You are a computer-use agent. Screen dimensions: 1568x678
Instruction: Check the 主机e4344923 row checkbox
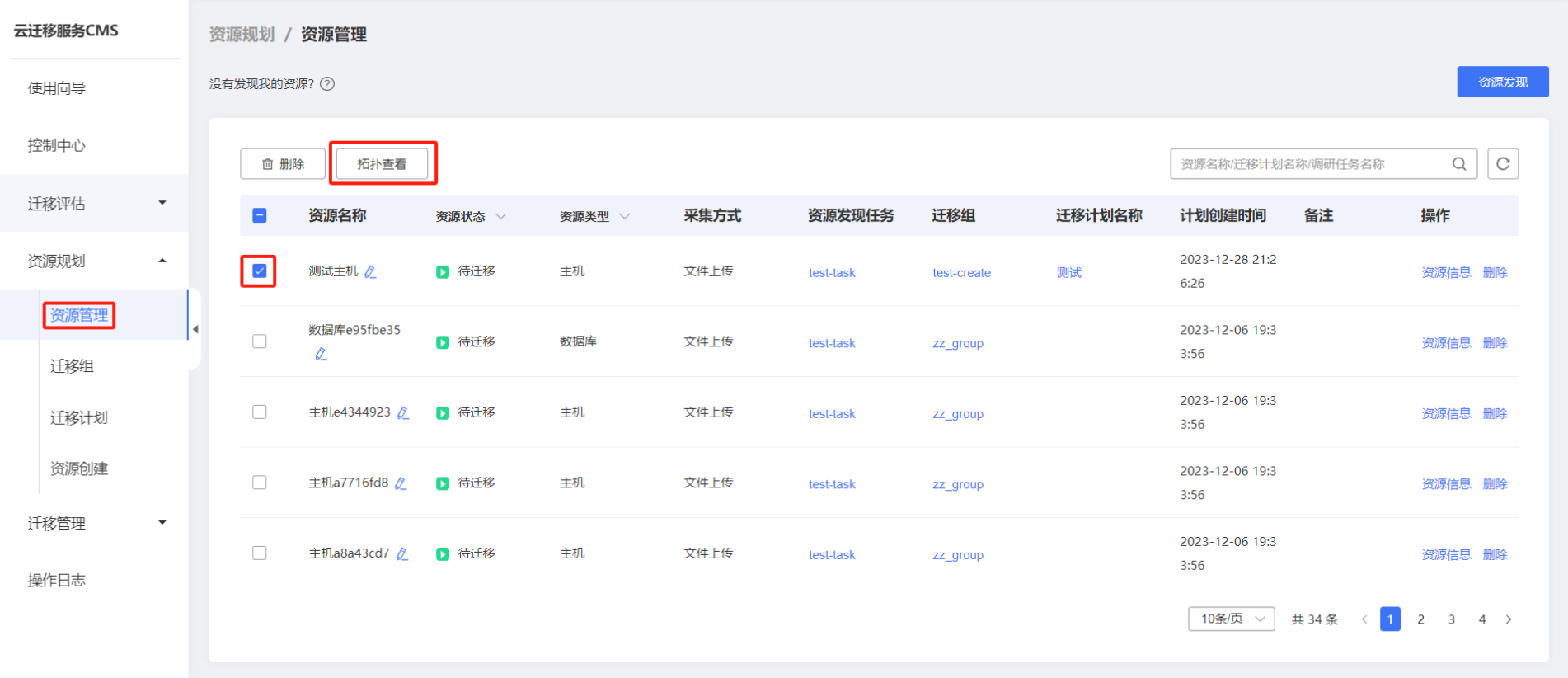(x=259, y=412)
